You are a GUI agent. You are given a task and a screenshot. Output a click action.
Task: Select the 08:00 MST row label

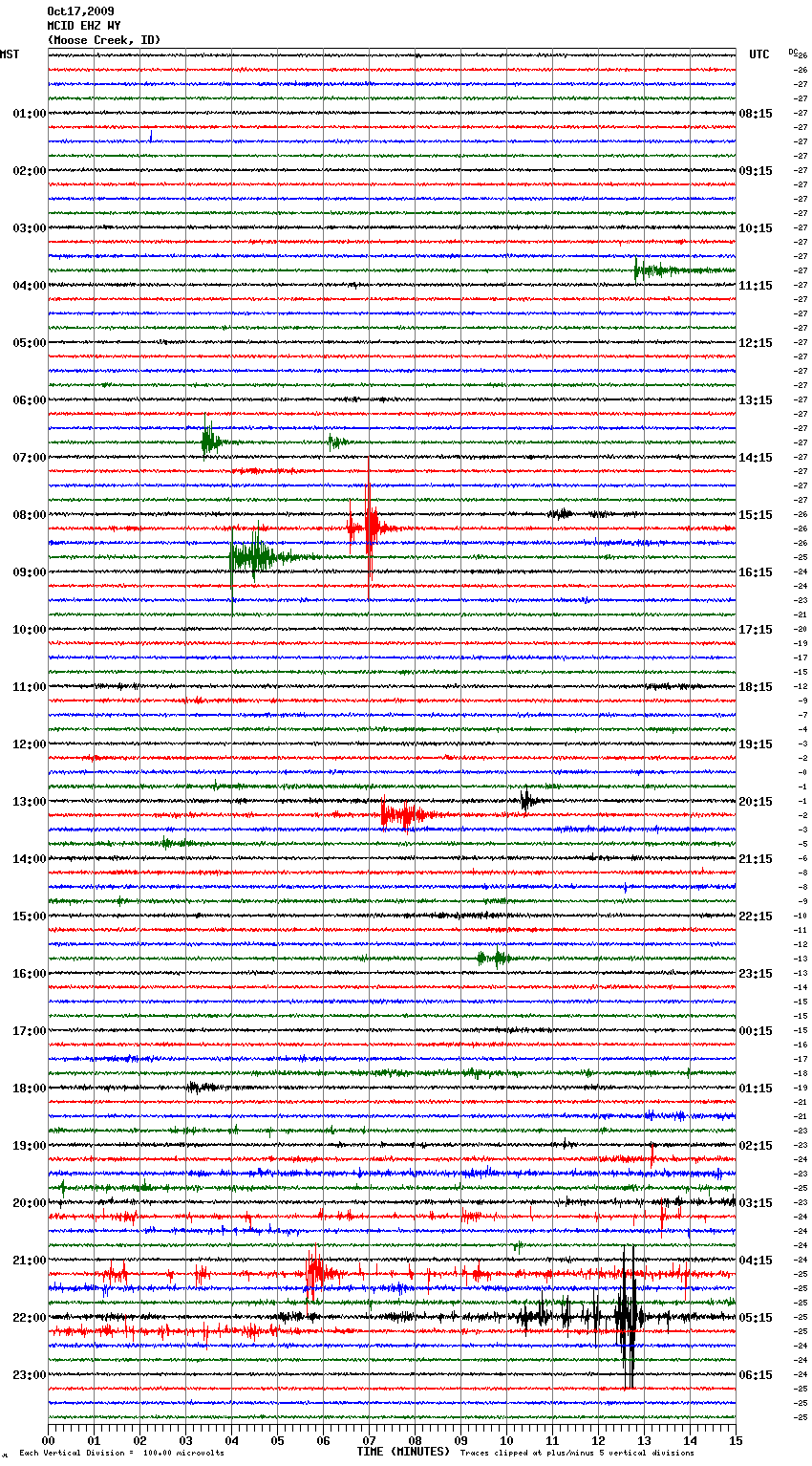point(30,515)
